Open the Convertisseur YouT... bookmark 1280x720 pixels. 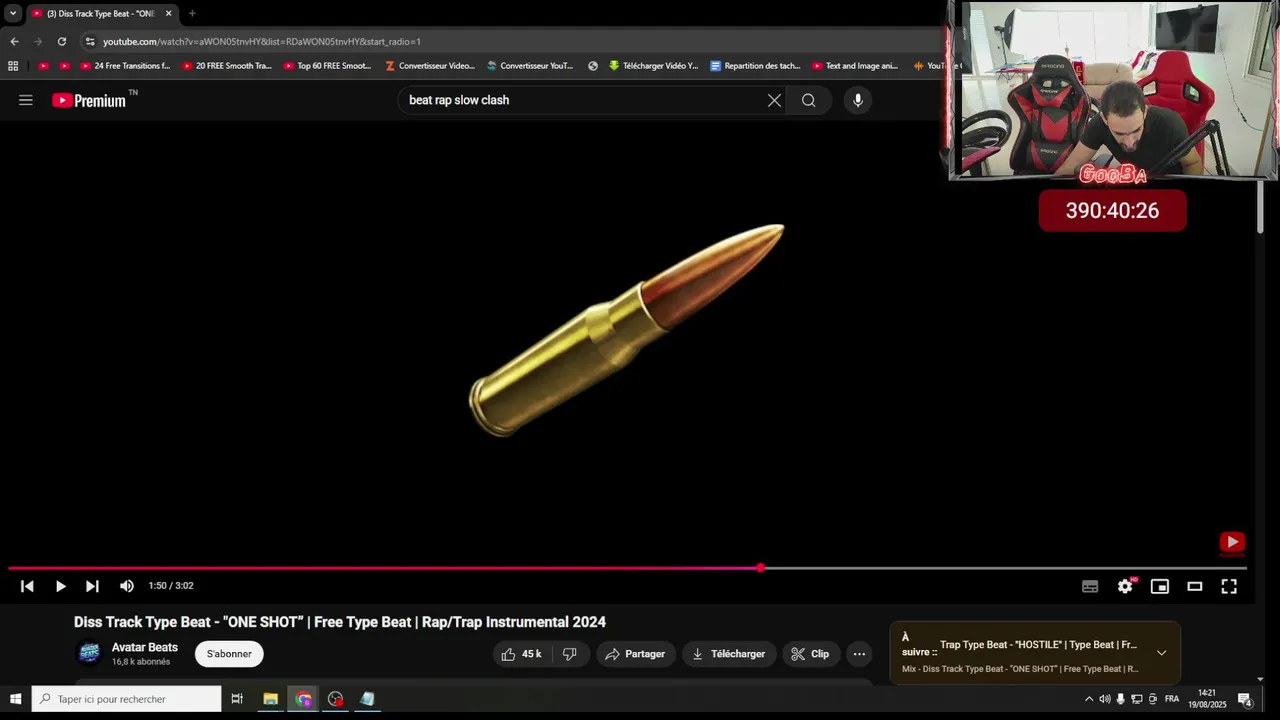[x=530, y=66]
